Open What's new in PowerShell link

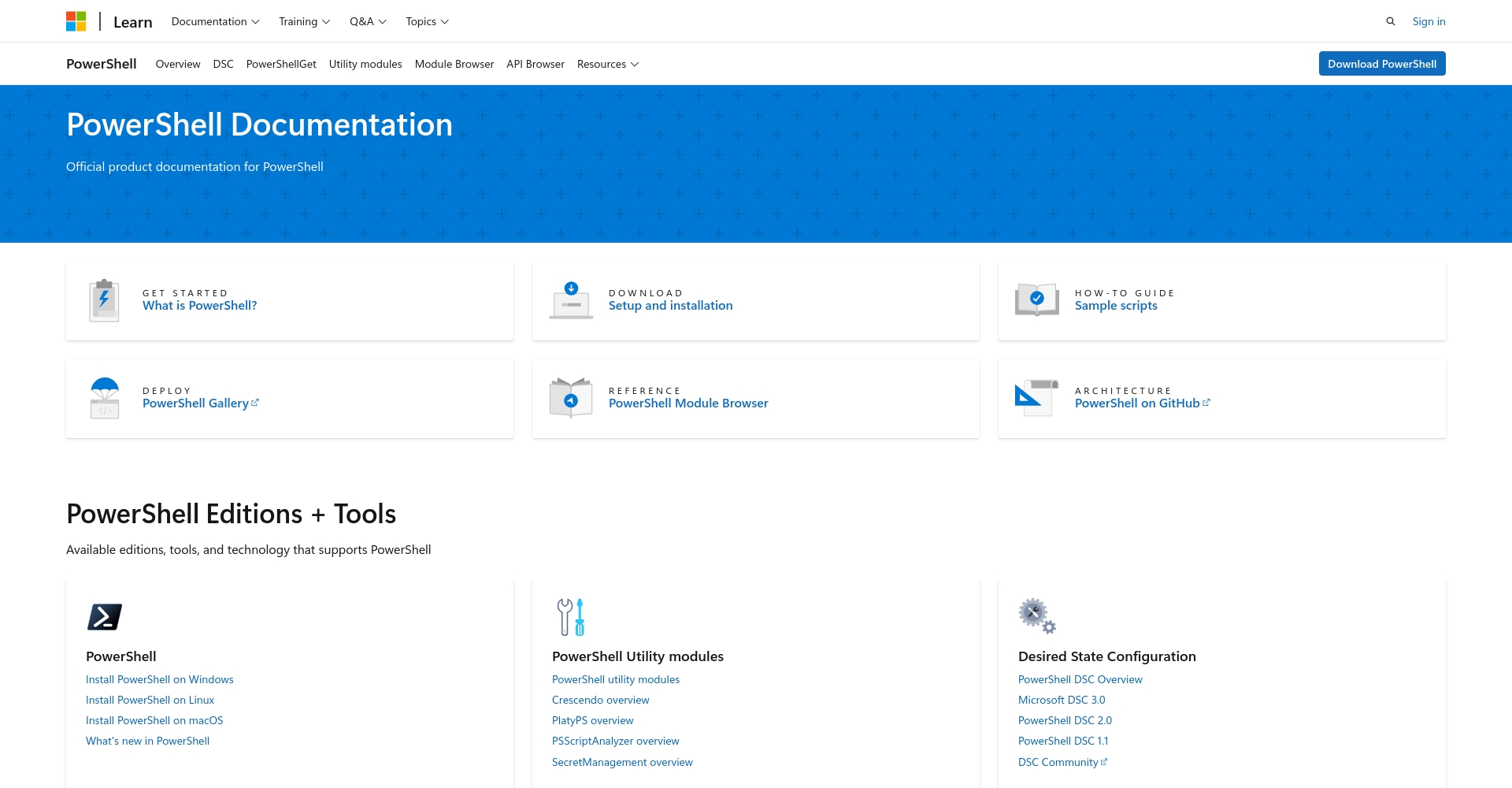click(x=147, y=741)
